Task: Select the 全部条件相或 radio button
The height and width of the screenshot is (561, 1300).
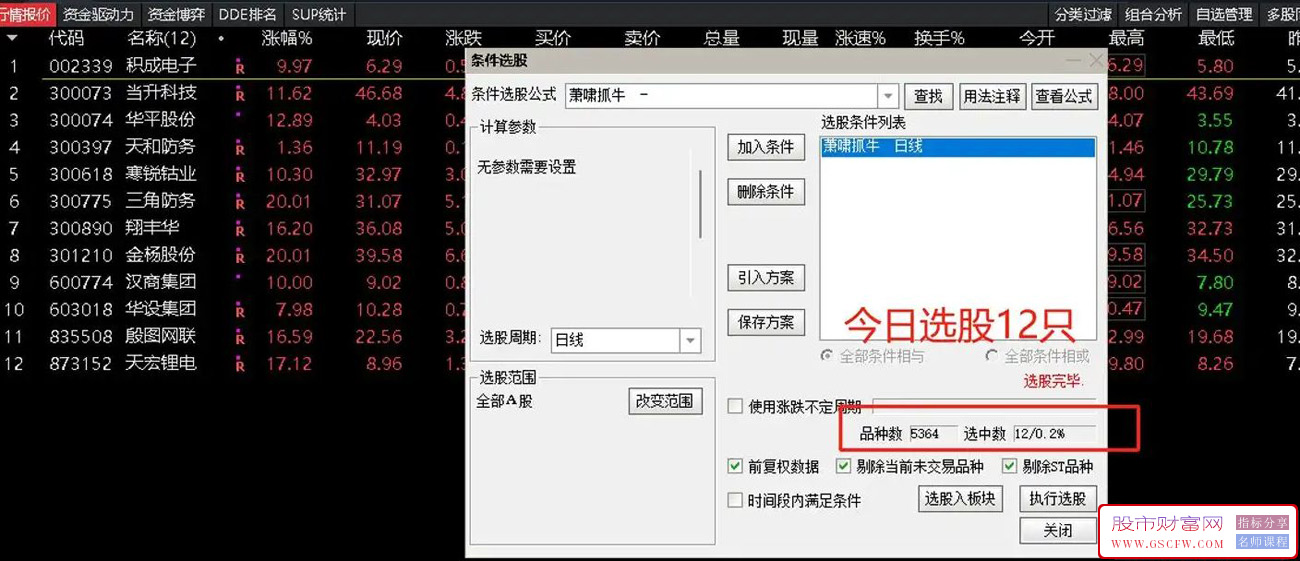Action: tap(992, 356)
